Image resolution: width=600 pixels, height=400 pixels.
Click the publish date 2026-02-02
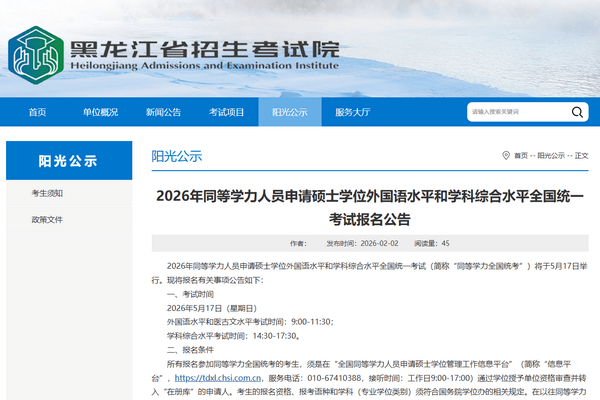pyautogui.click(x=379, y=243)
